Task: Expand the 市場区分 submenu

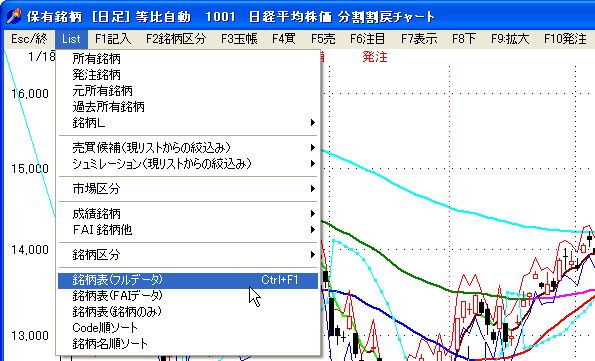Action: click(188, 188)
